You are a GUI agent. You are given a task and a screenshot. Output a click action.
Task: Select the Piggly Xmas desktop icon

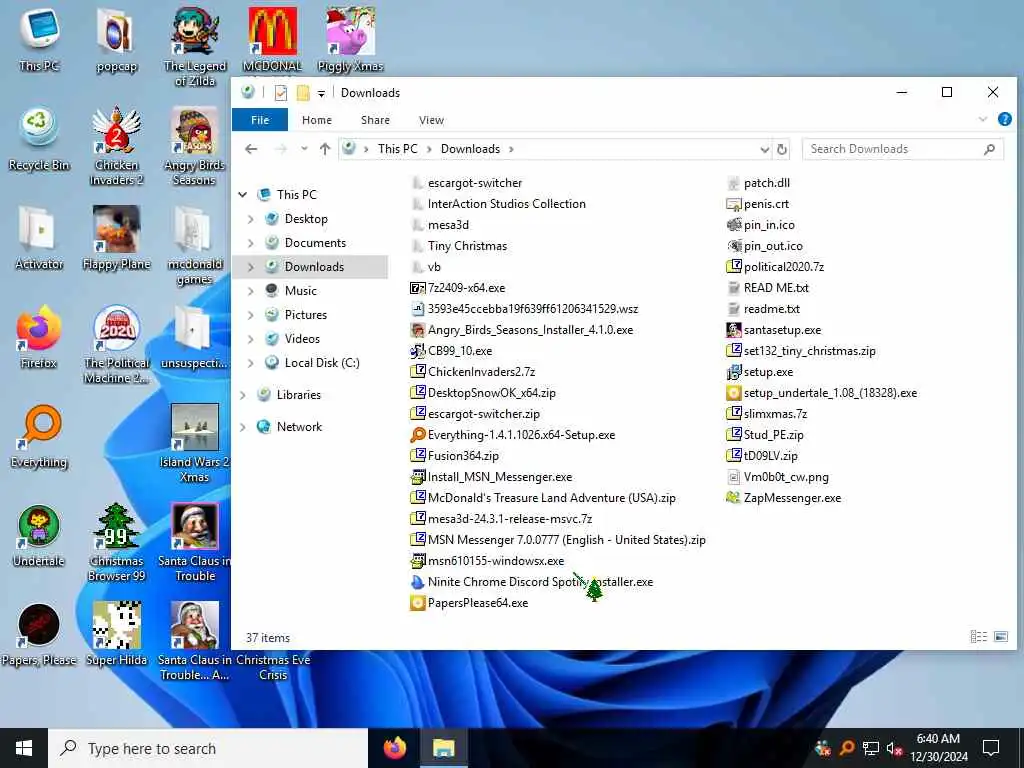pos(350,39)
